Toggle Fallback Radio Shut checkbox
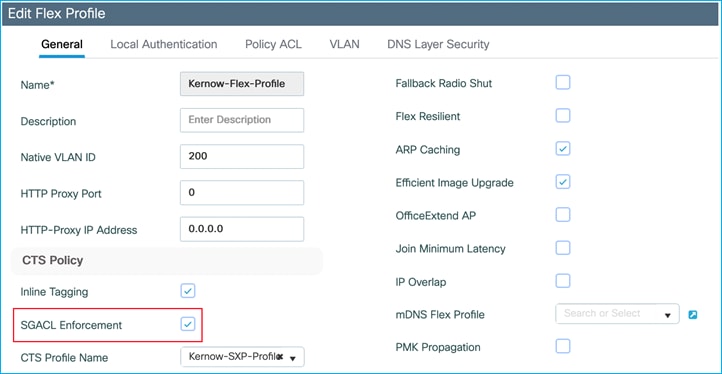722x374 pixels. [563, 83]
